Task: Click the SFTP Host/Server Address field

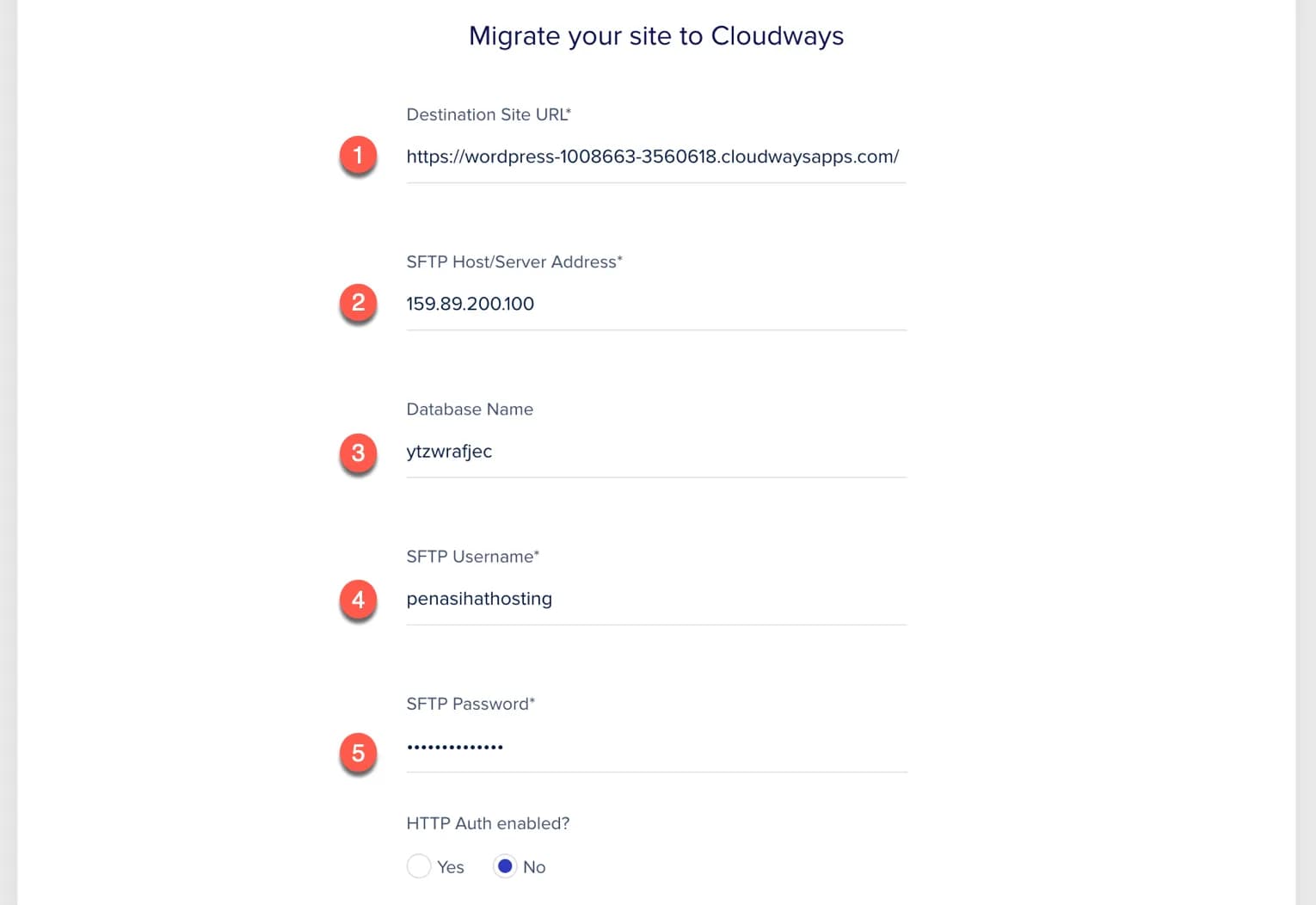Action: (x=654, y=304)
